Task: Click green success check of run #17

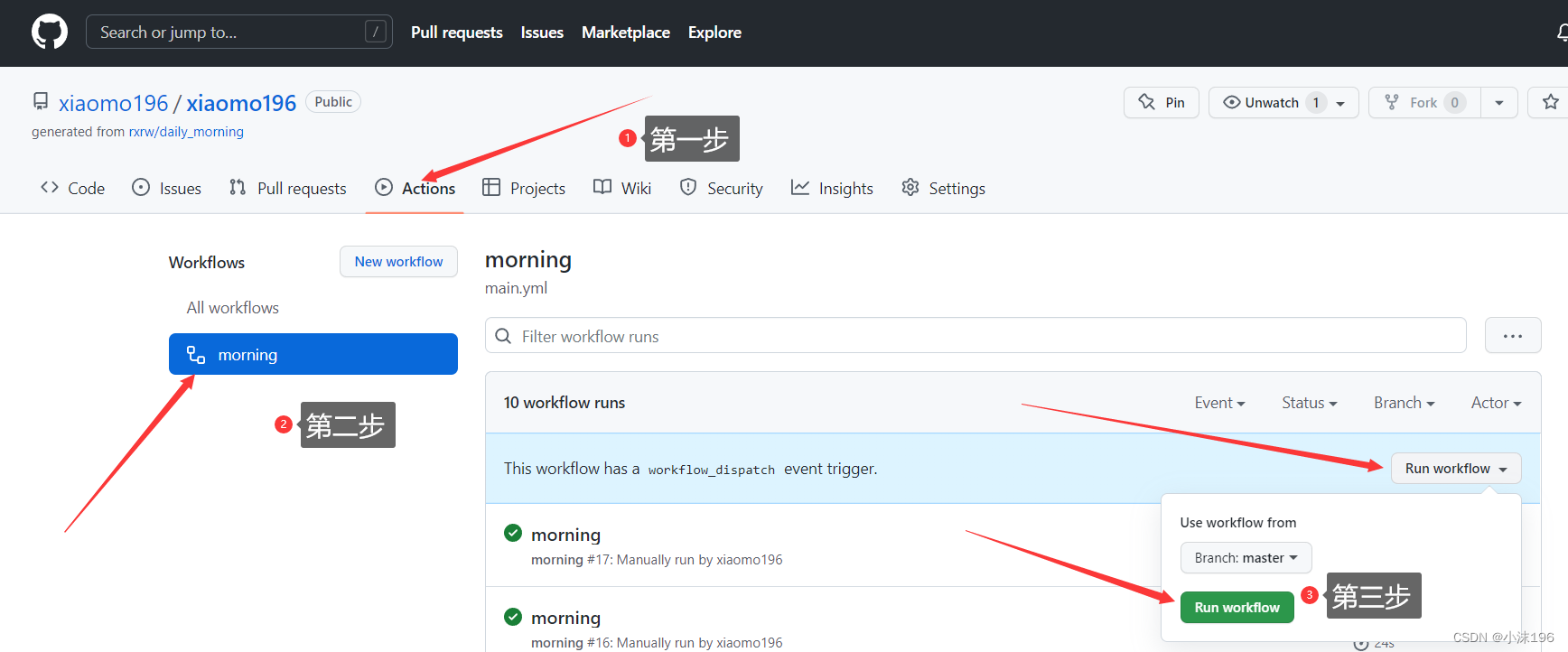Action: point(513,533)
